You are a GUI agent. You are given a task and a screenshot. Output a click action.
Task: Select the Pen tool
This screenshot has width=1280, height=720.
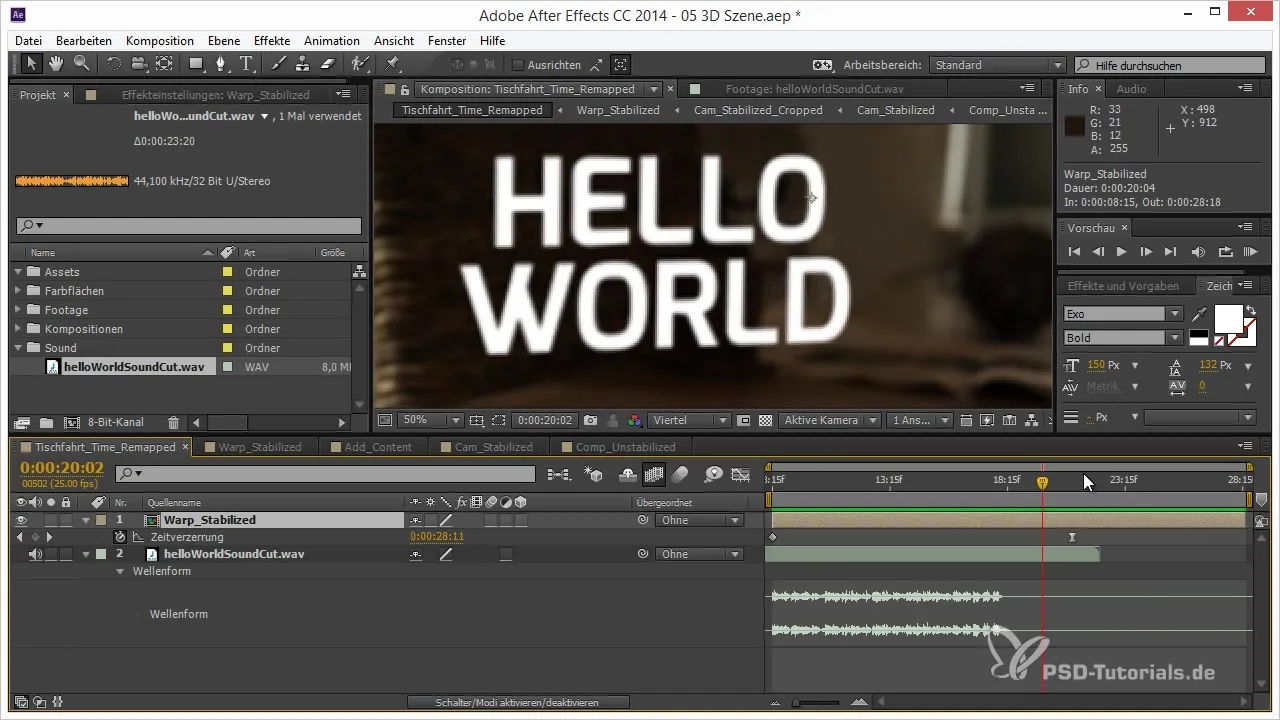click(223, 64)
